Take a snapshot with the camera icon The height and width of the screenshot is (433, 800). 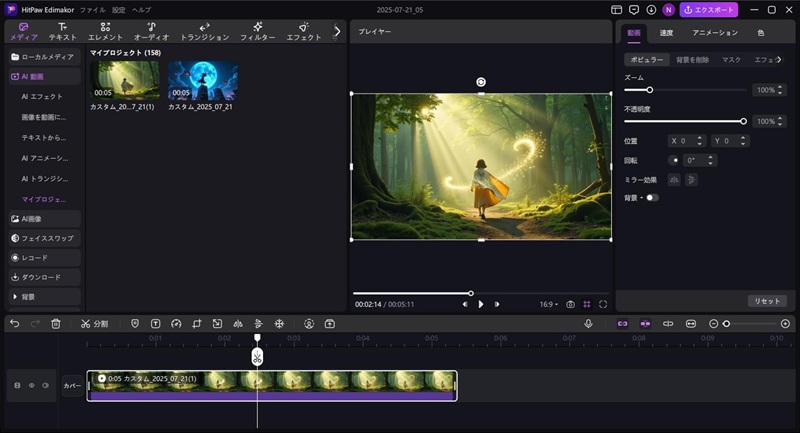pyautogui.click(x=570, y=304)
